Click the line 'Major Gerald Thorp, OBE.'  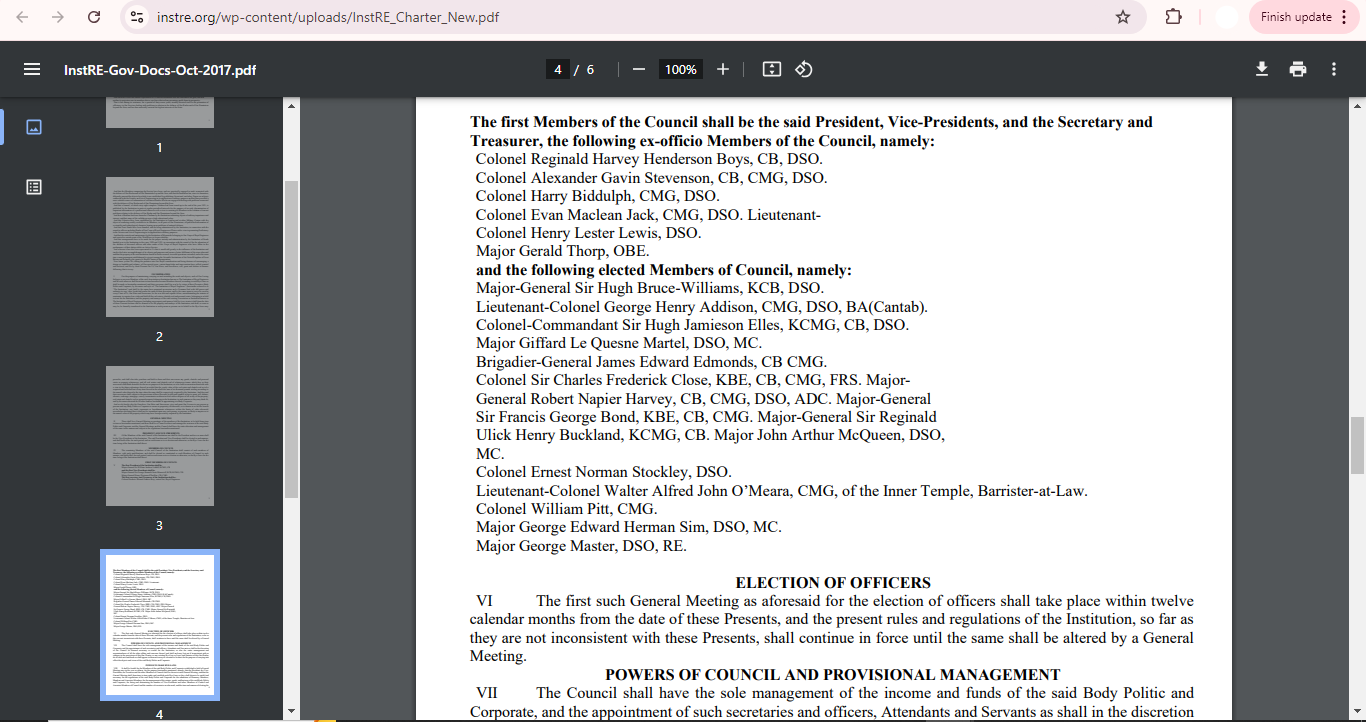(562, 251)
